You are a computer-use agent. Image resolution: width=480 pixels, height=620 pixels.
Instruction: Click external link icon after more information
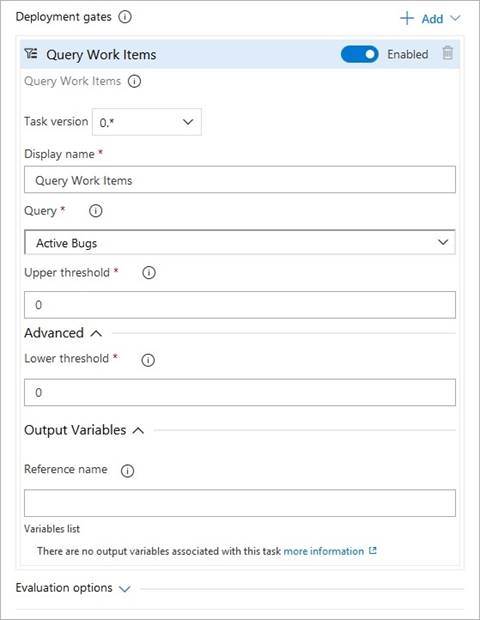[x=372, y=551]
